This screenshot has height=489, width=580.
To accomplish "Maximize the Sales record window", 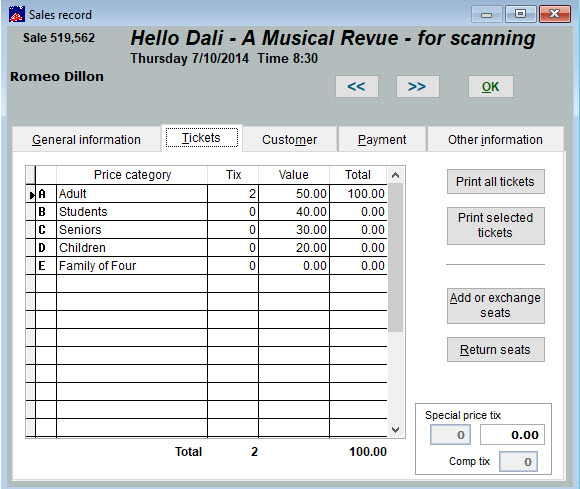I will coord(520,14).
